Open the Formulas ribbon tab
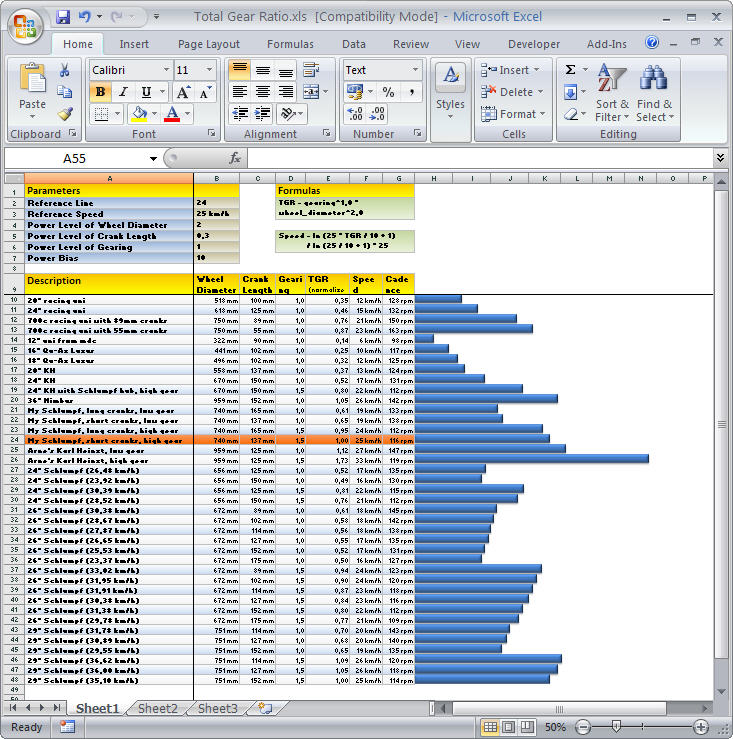 (290, 44)
